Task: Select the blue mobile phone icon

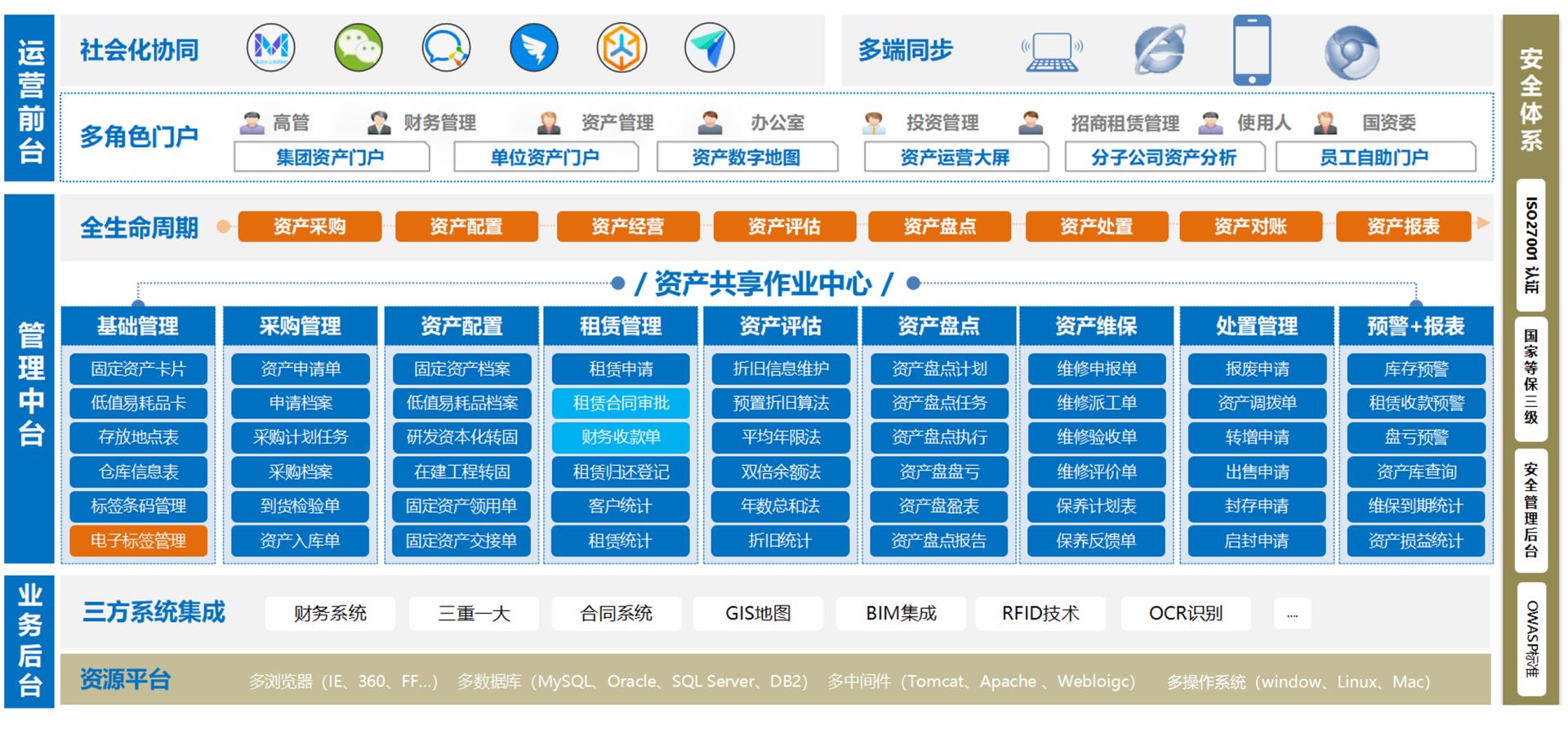Action: [1251, 50]
